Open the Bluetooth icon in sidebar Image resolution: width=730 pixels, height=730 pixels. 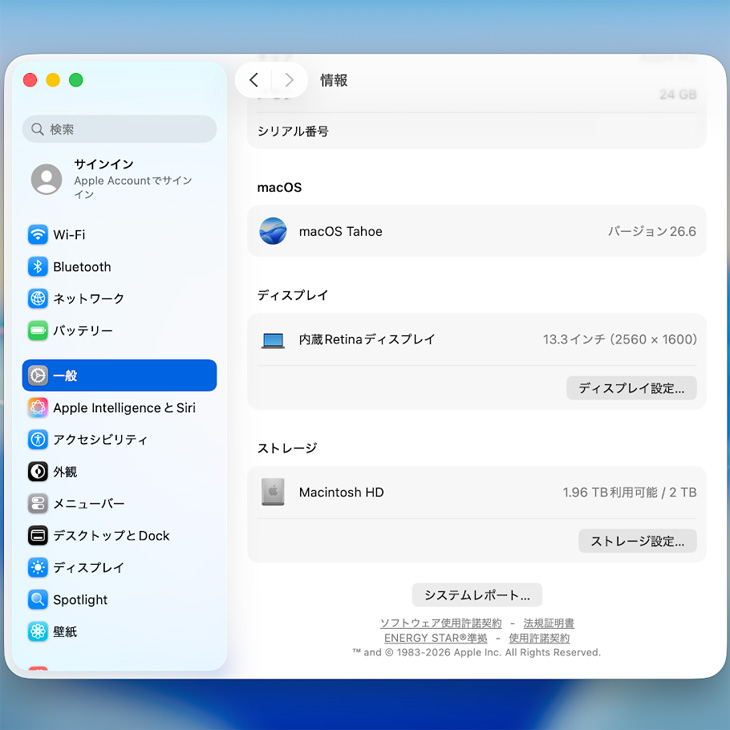38,267
